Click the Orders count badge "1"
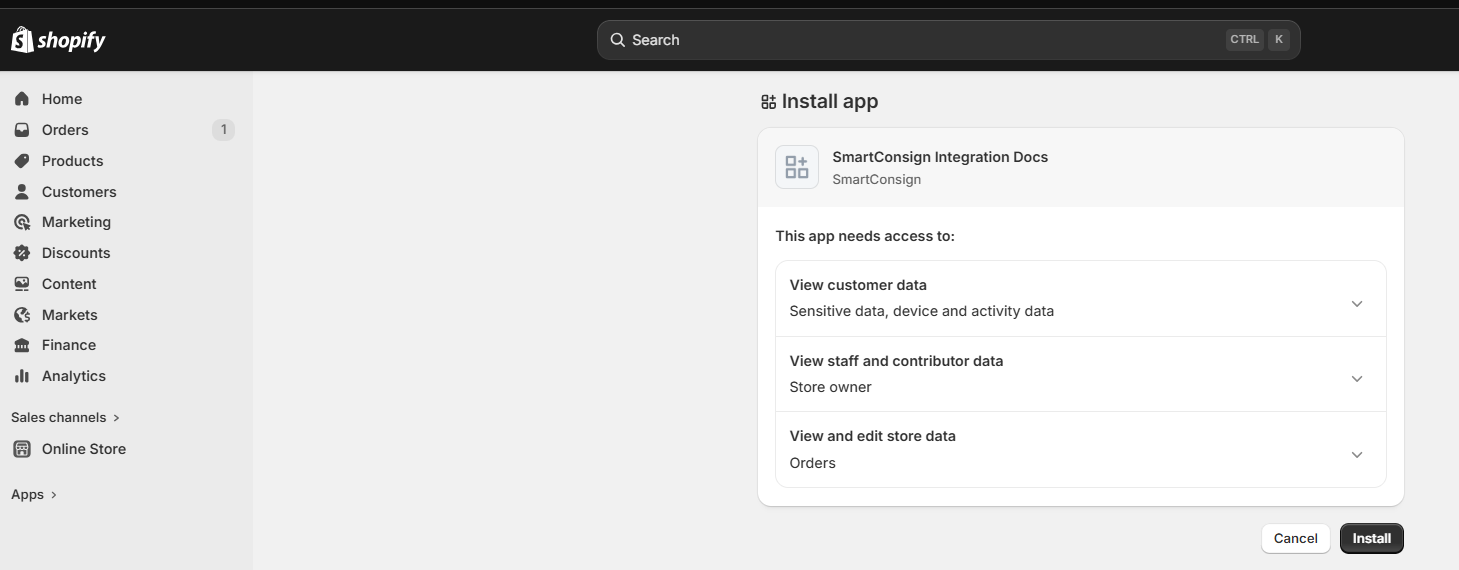This screenshot has height=570, width=1459. (x=223, y=130)
